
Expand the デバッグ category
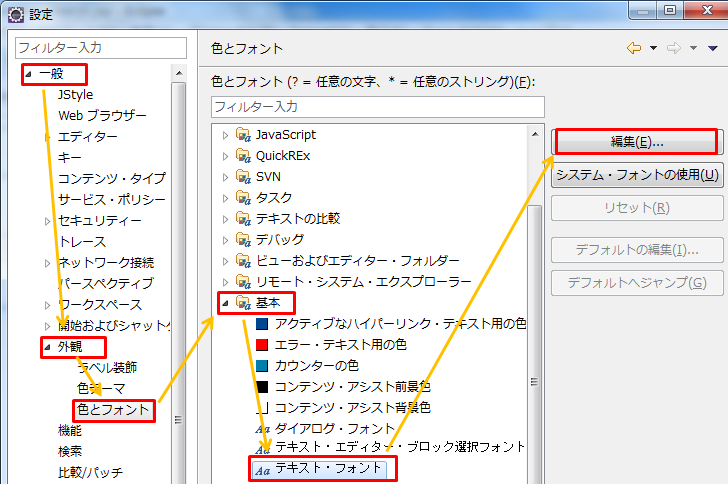225,240
